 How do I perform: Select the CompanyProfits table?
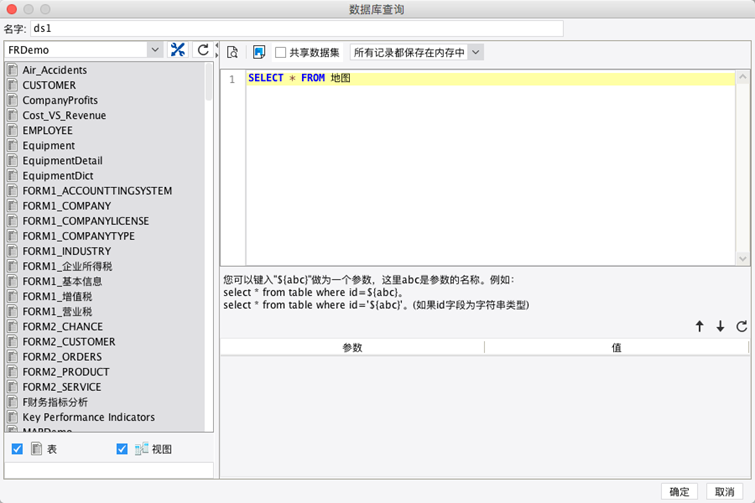[x=60, y=100]
